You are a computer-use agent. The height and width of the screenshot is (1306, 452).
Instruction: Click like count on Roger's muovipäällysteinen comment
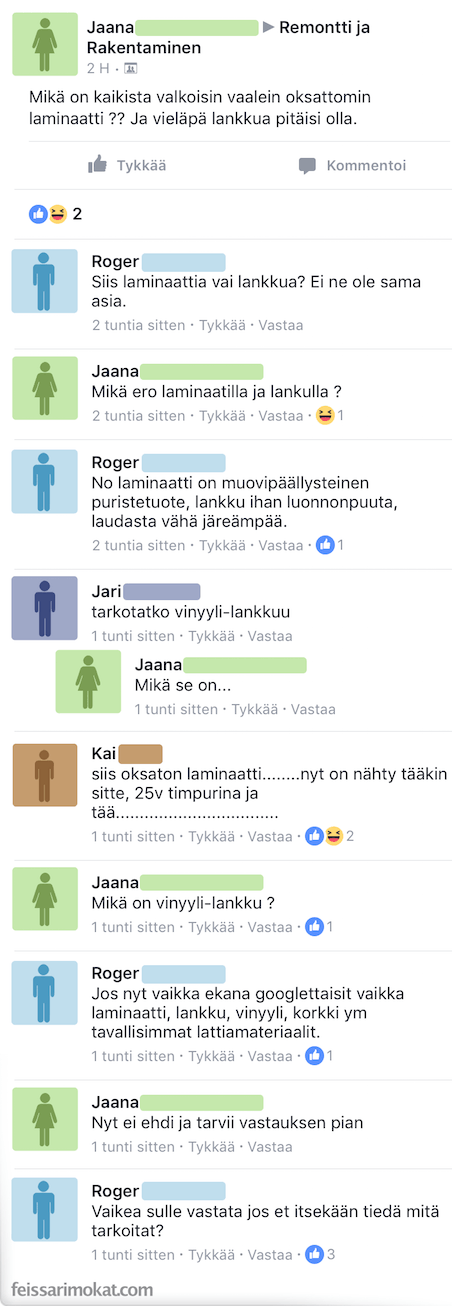coord(331,545)
